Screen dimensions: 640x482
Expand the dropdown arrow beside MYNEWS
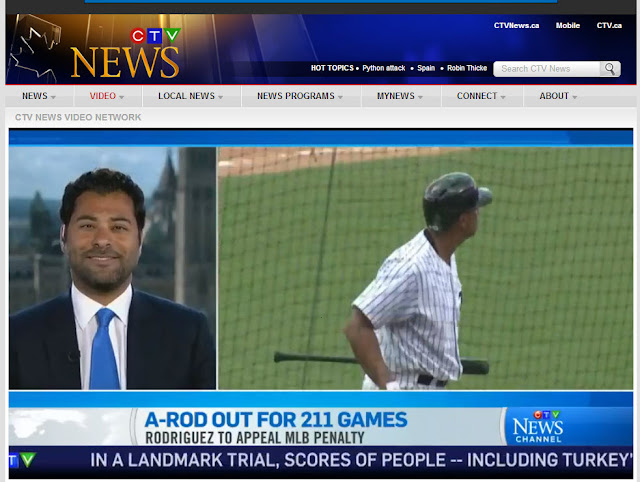[x=420, y=97]
